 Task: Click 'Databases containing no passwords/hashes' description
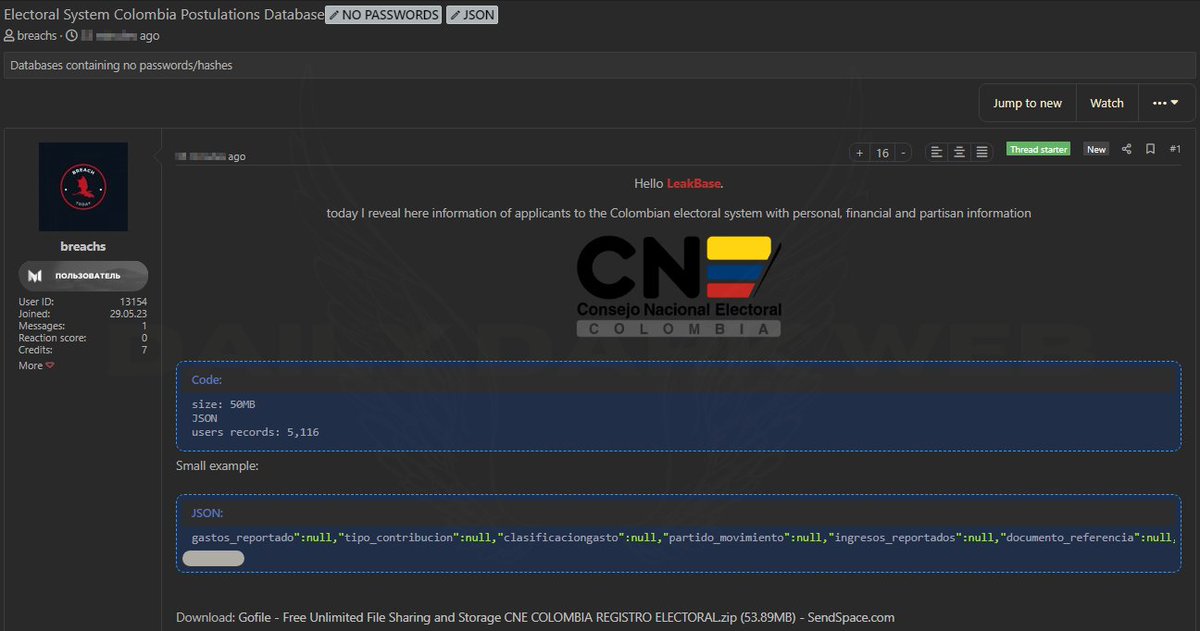click(121, 66)
